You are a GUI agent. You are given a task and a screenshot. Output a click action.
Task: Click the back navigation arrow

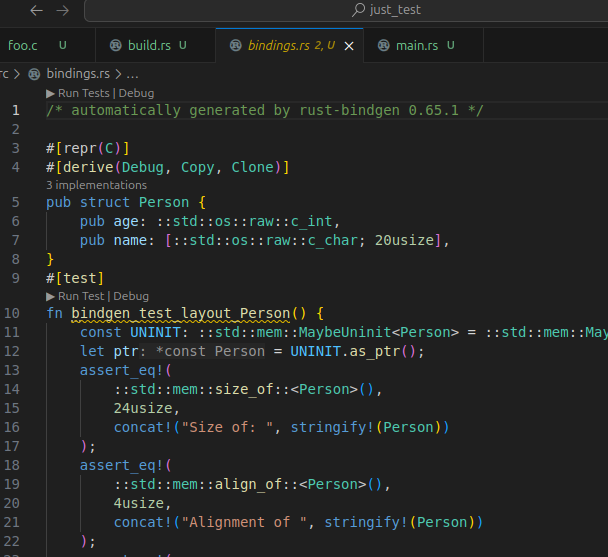37,10
